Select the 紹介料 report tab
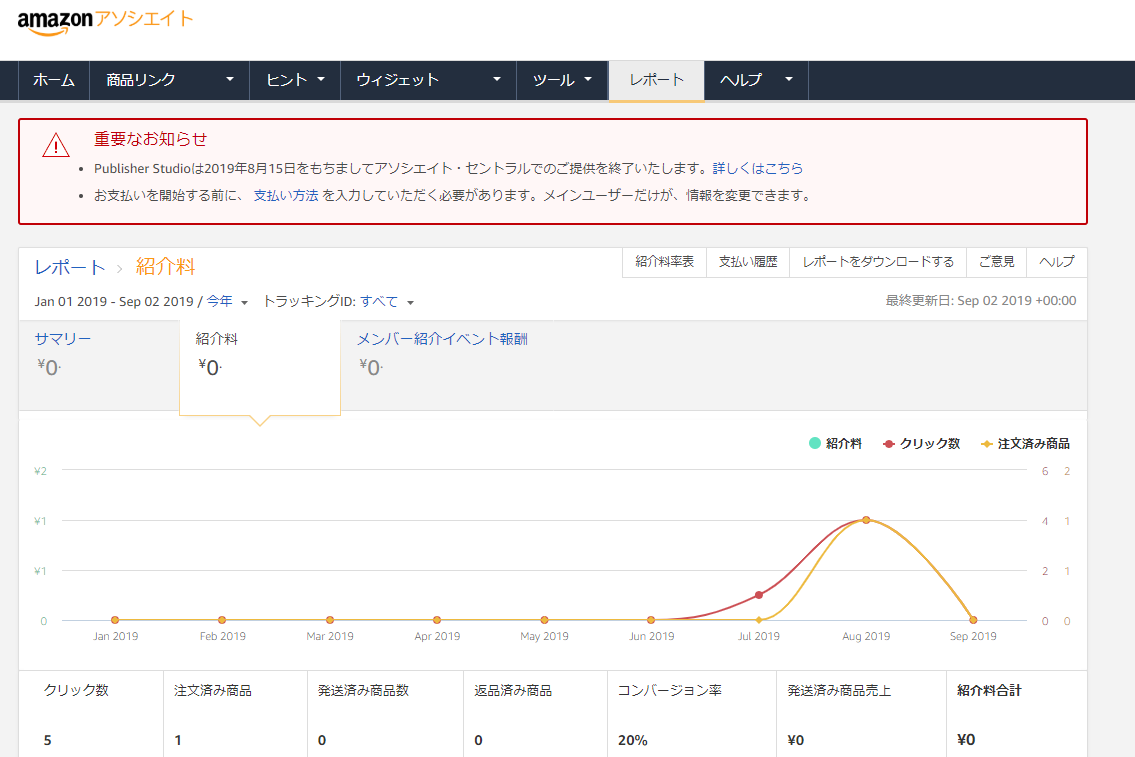This screenshot has height=757, width=1135. pos(260,368)
